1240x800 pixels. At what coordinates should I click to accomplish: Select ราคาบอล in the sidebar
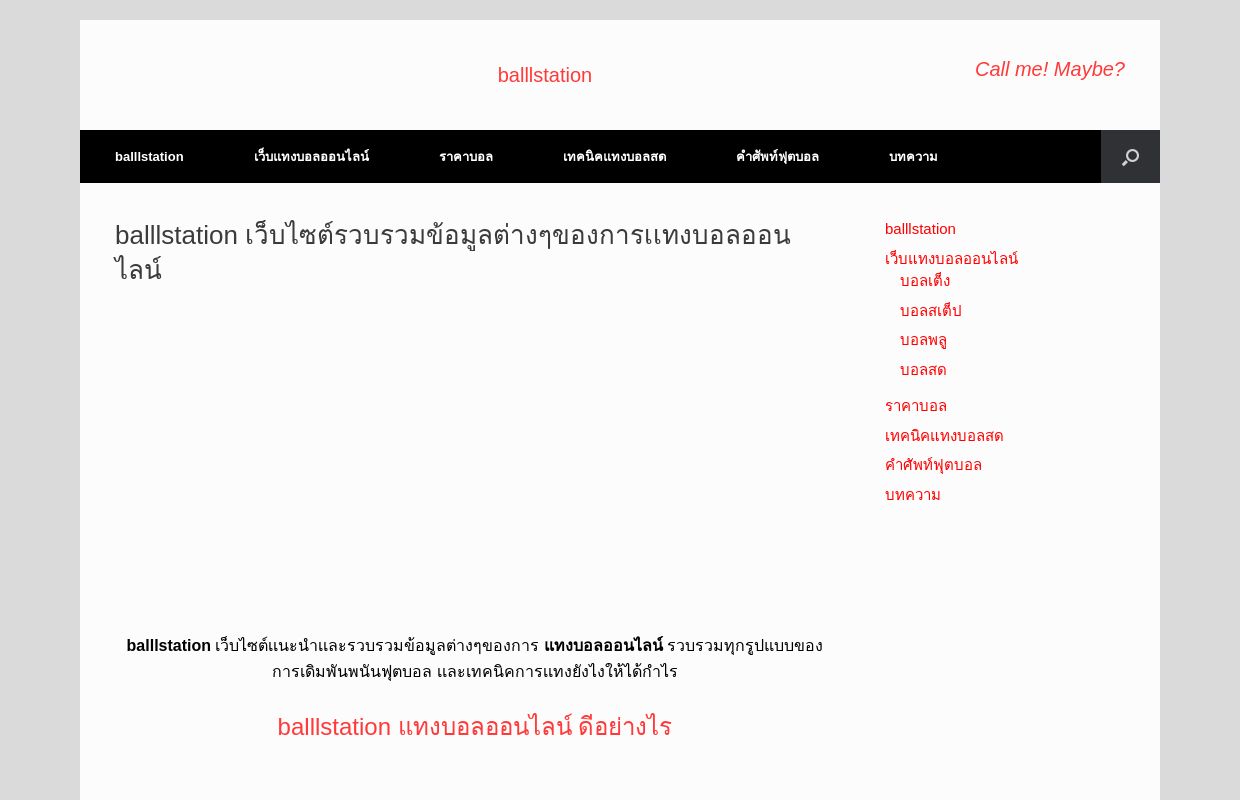(x=915, y=406)
